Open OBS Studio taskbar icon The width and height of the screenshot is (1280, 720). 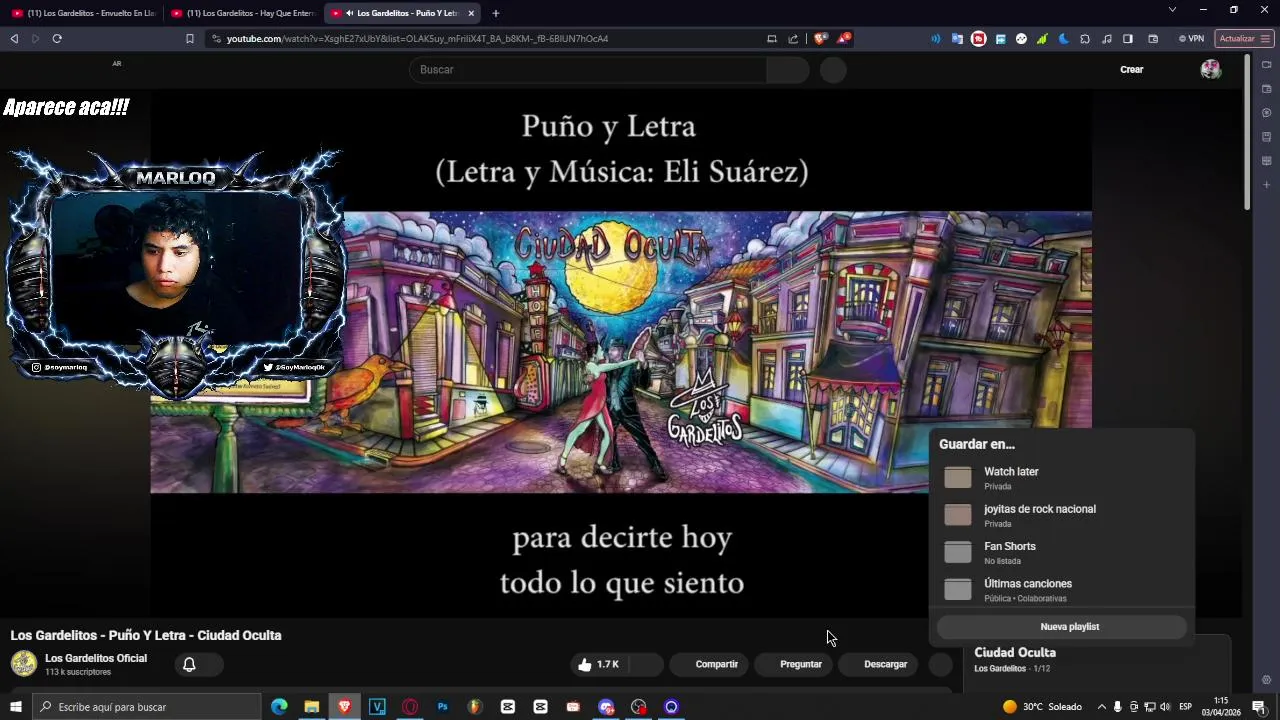(x=639, y=707)
